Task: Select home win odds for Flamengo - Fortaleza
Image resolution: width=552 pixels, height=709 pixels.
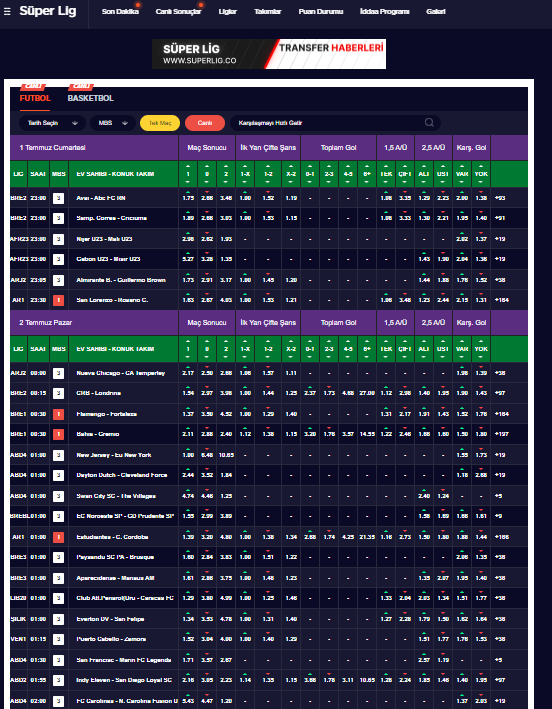Action: coord(188,414)
